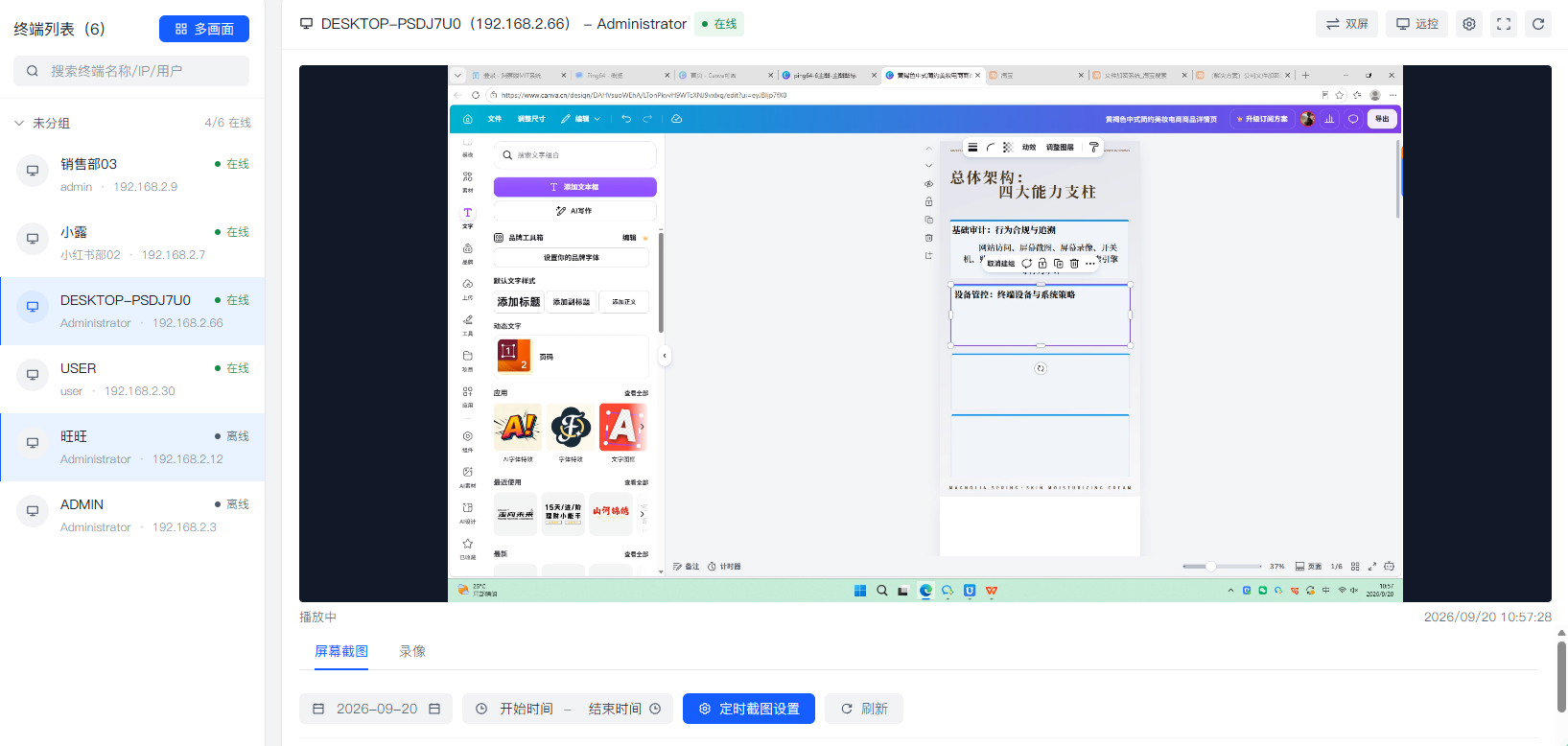Click 添加标题 heading style

point(519,302)
